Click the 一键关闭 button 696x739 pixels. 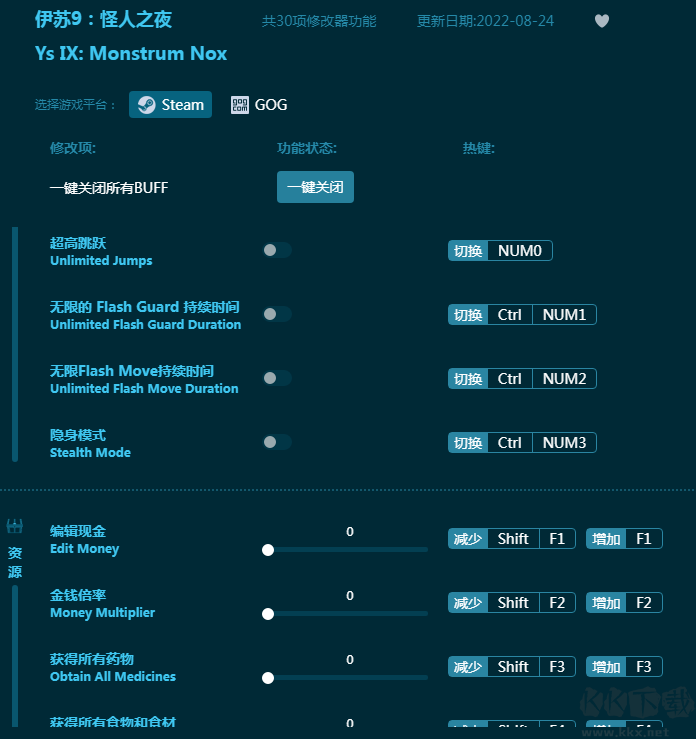click(315, 187)
